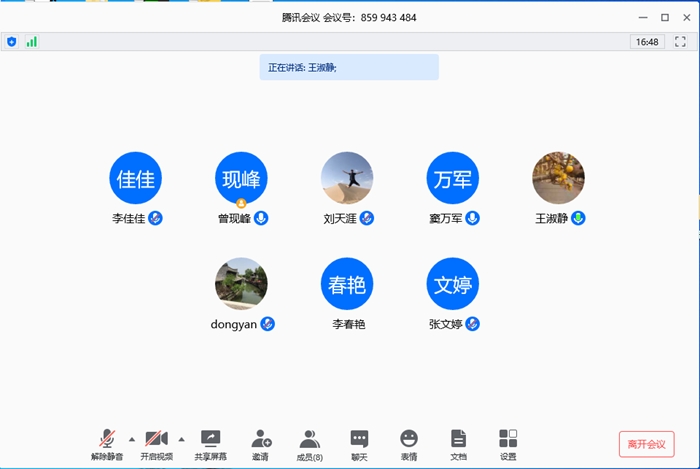Select the 文婷 avatar of 张文婷
This screenshot has height=469, width=700.
(x=453, y=284)
